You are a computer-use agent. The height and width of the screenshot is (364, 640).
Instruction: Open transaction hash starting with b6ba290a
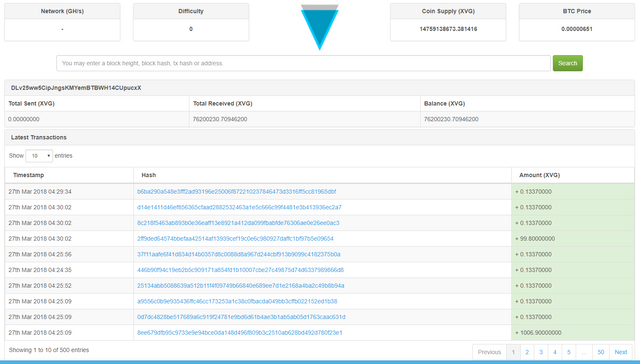click(237, 191)
